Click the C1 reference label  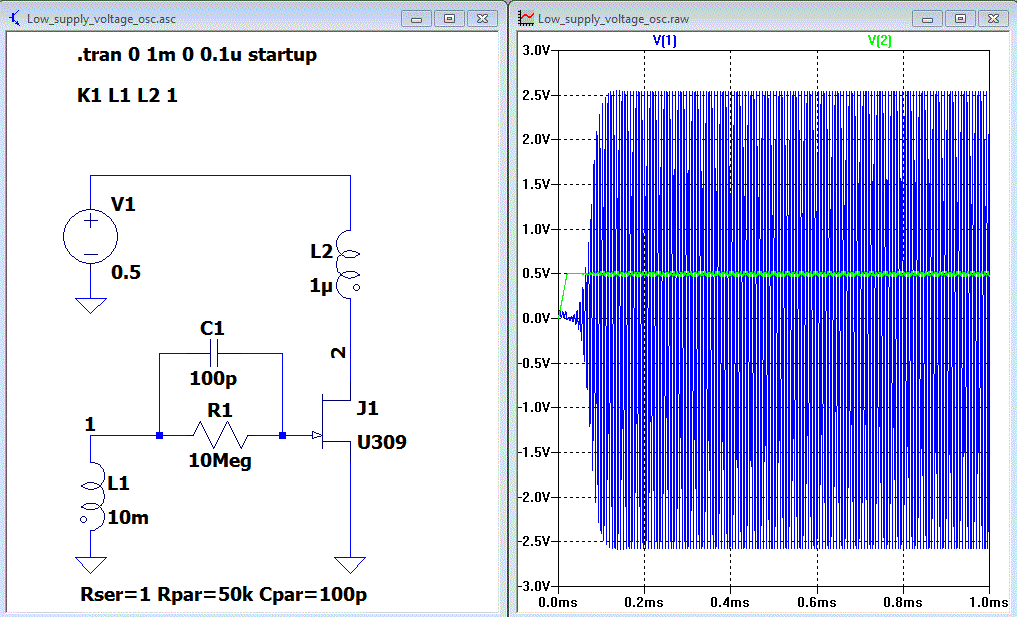point(212,329)
